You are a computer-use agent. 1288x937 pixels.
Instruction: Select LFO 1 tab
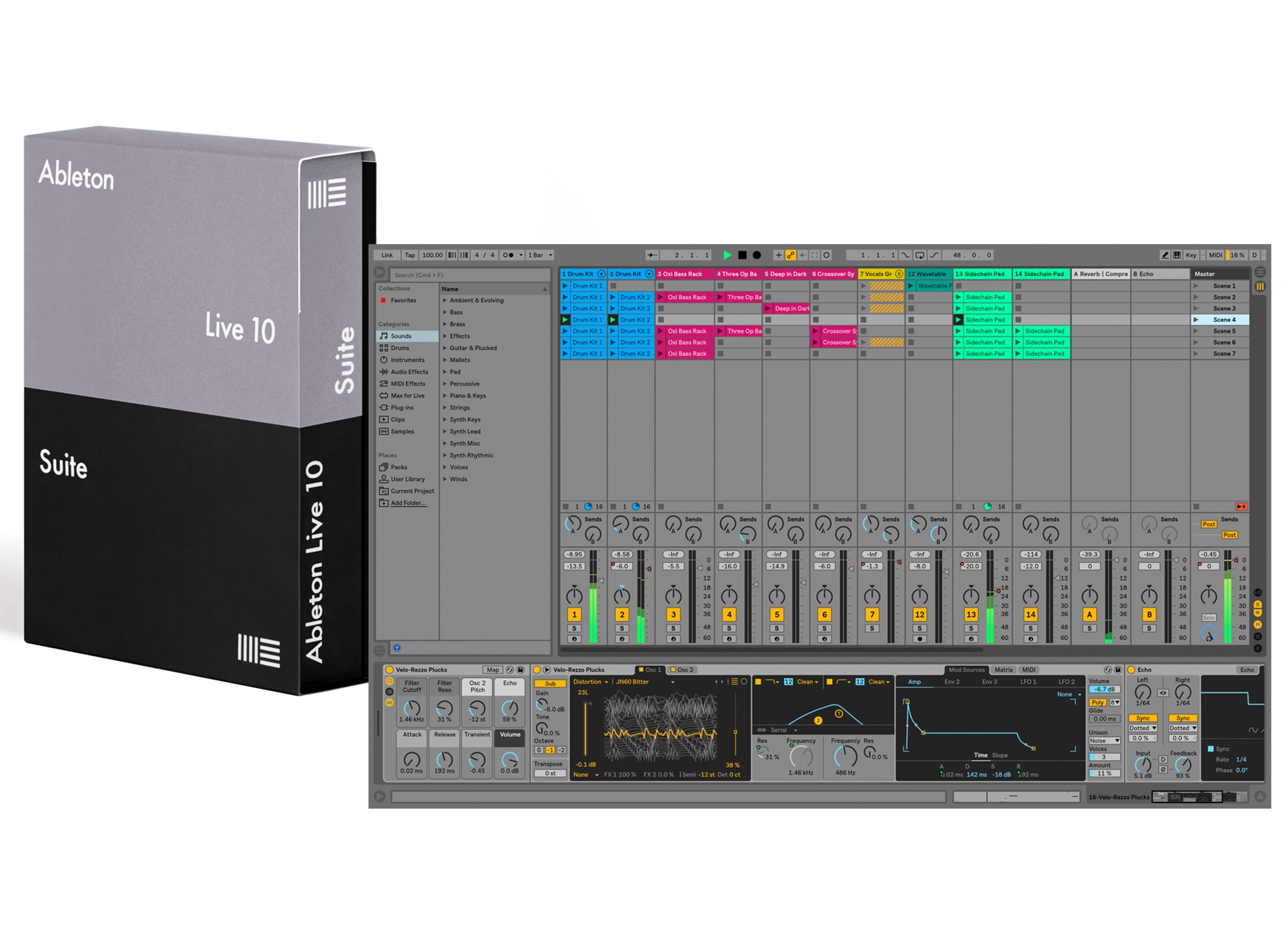tap(1028, 682)
